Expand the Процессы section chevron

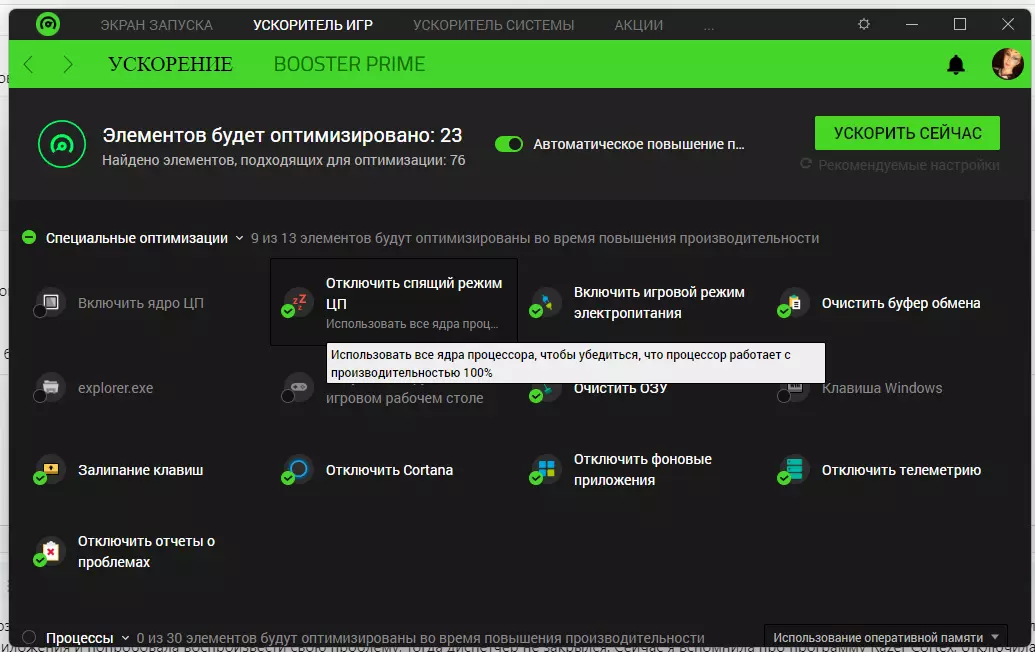pos(125,638)
